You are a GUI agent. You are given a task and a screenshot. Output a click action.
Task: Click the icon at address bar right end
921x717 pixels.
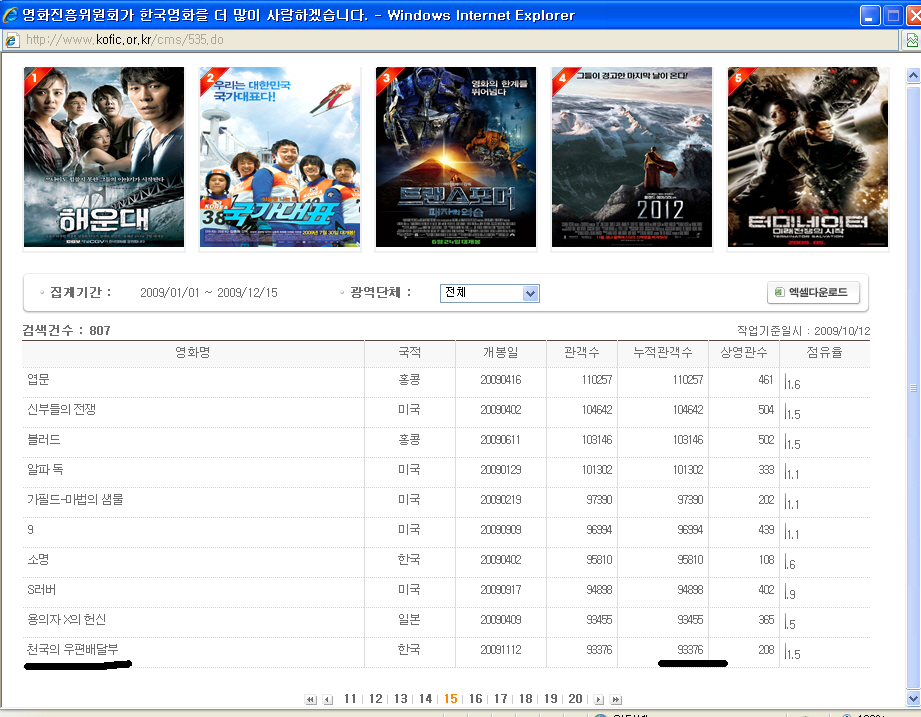point(912,40)
